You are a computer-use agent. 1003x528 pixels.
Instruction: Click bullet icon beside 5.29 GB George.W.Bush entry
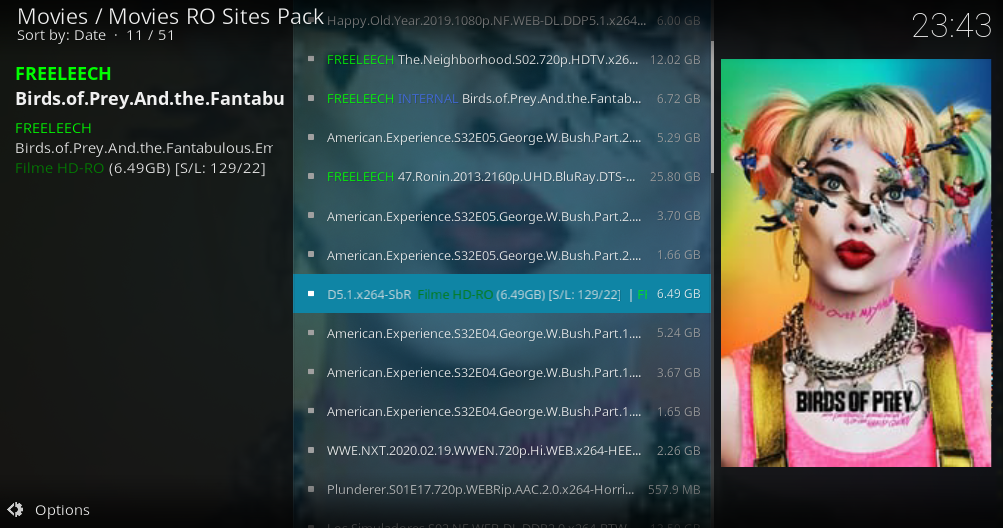coord(311,137)
